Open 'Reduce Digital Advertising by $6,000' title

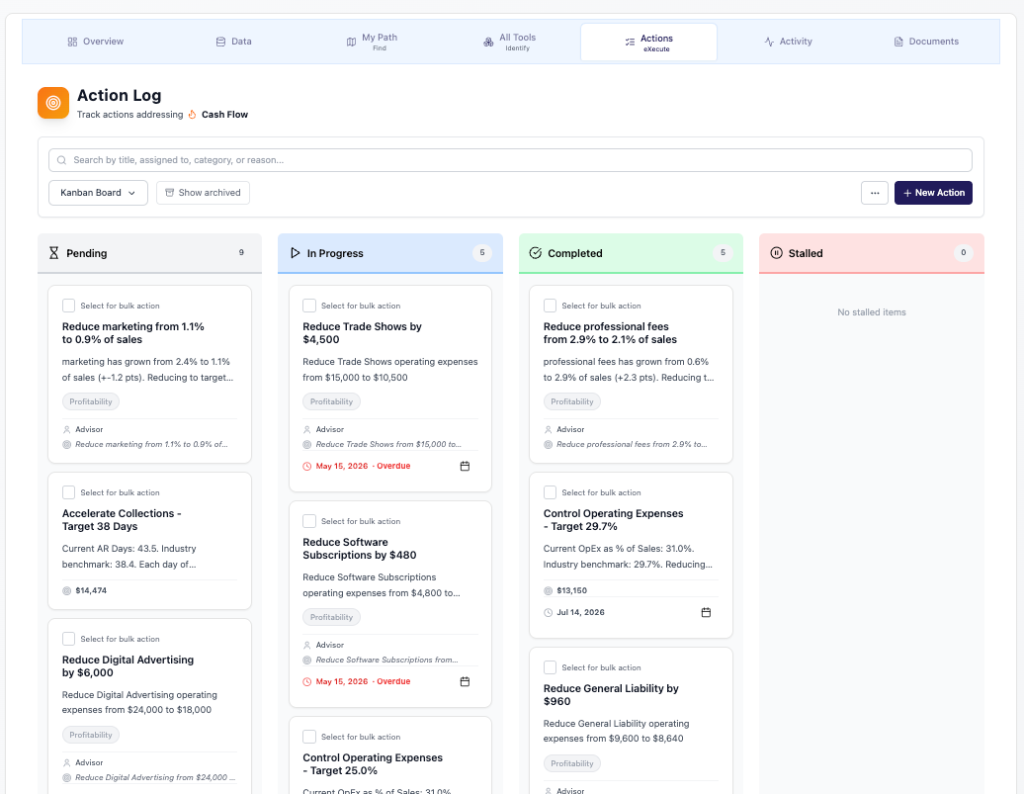point(128,666)
